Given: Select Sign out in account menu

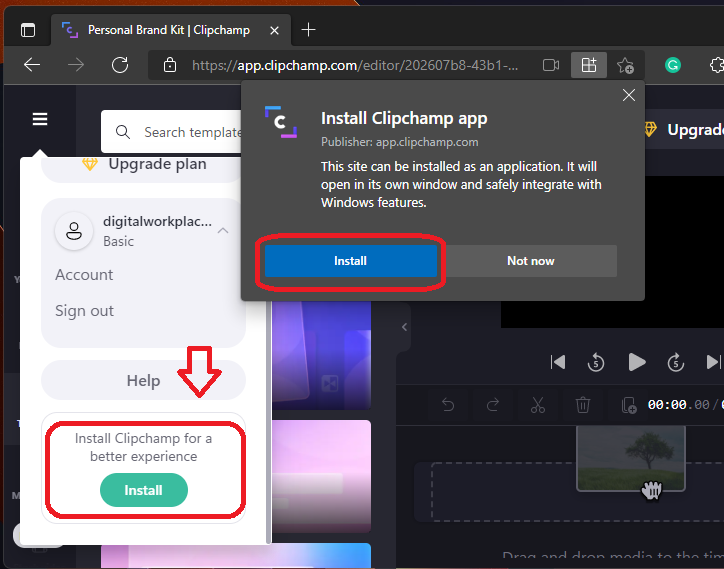Looking at the screenshot, I should (84, 311).
